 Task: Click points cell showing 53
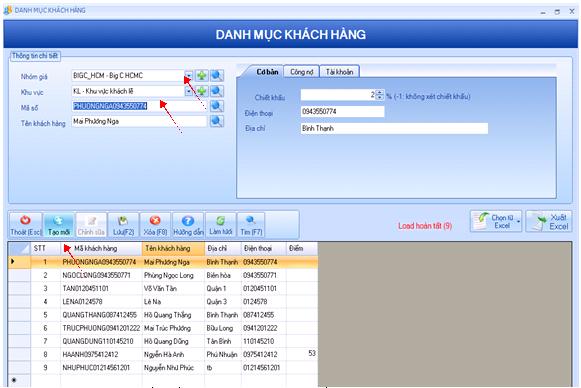(312, 353)
